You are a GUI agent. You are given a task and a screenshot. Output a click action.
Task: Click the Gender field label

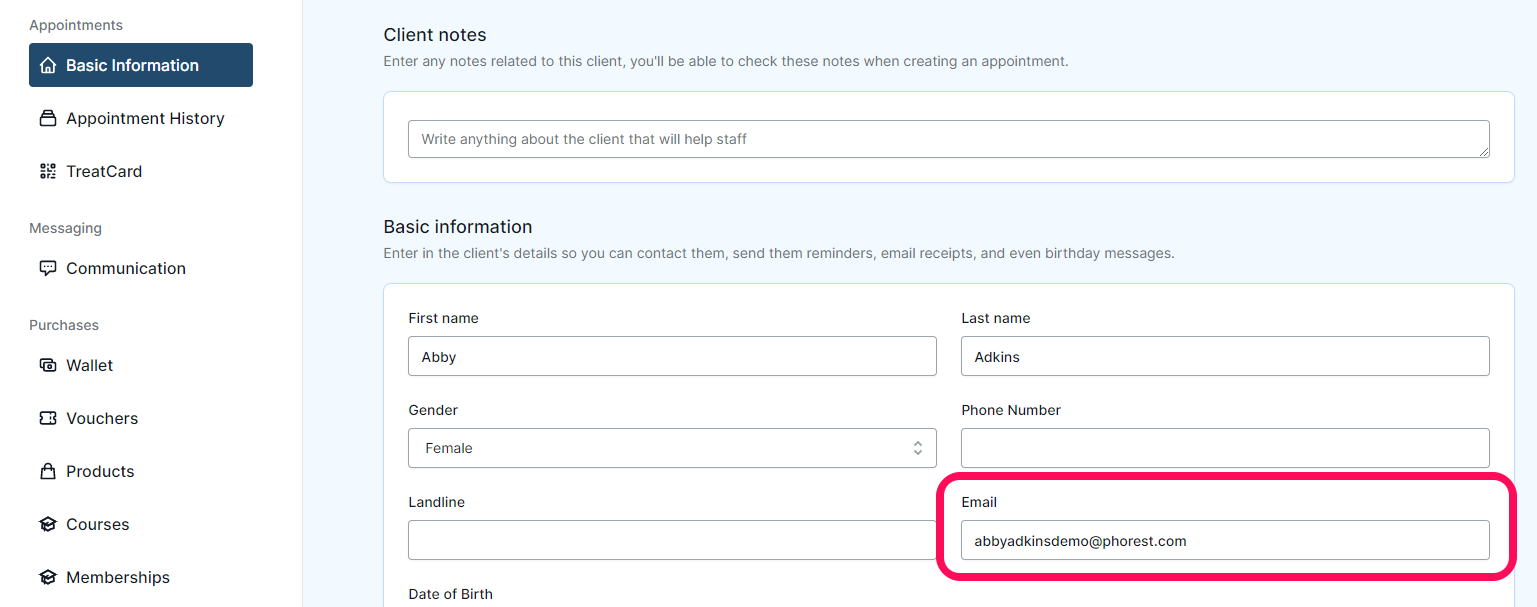tap(433, 410)
